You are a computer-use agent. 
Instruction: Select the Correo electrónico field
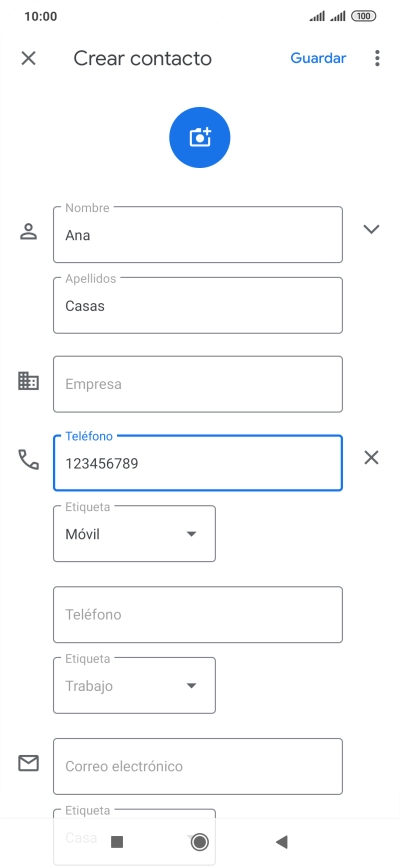(x=198, y=767)
